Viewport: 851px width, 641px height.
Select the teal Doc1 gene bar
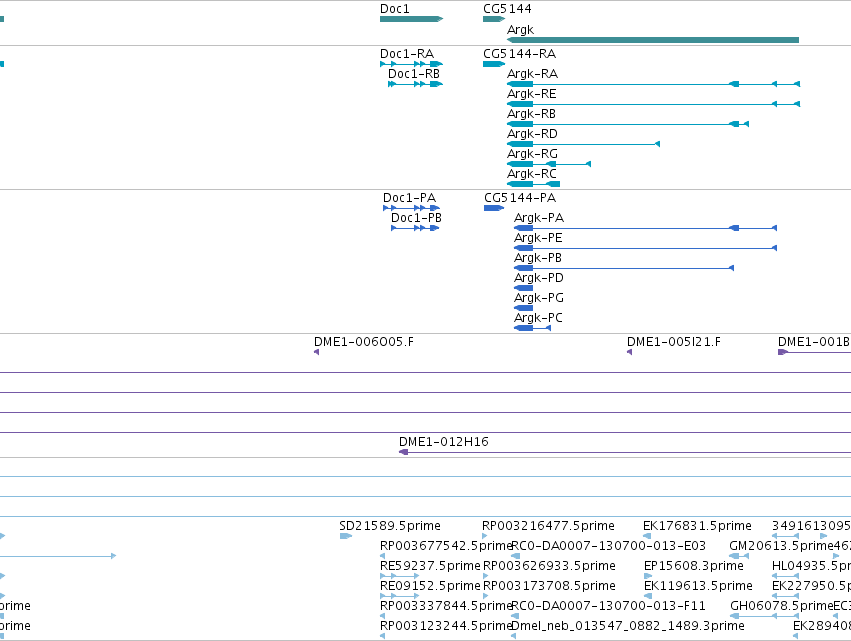click(x=411, y=19)
